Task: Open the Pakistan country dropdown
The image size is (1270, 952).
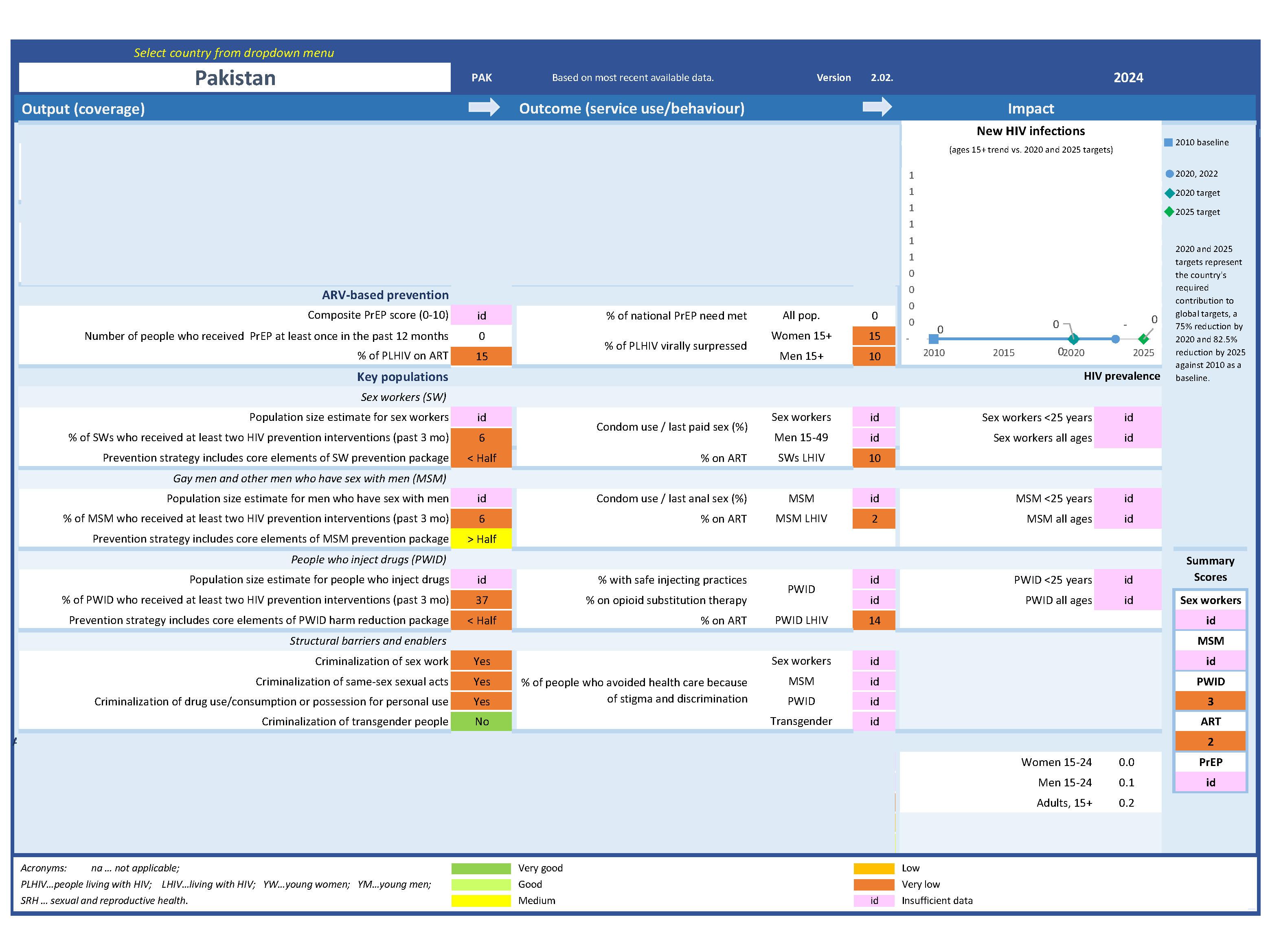Action: [x=234, y=77]
